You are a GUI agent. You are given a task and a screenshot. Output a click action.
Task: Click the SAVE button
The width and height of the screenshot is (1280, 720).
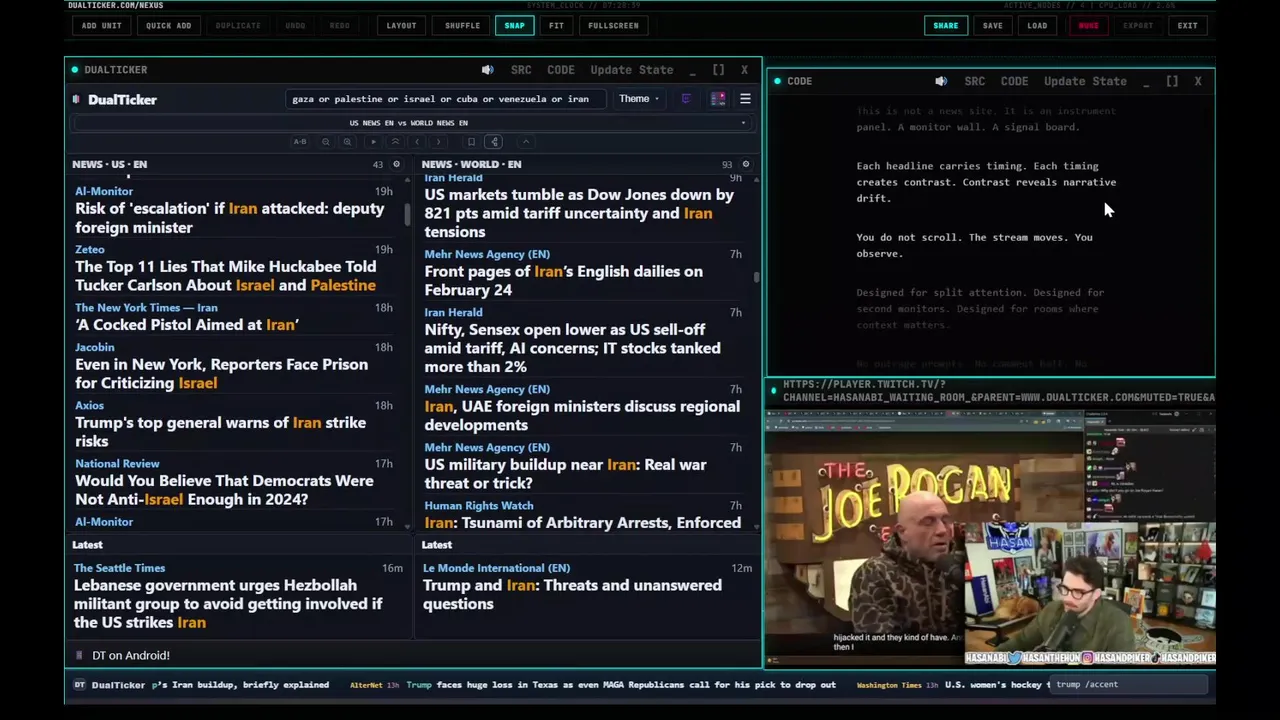click(x=992, y=25)
